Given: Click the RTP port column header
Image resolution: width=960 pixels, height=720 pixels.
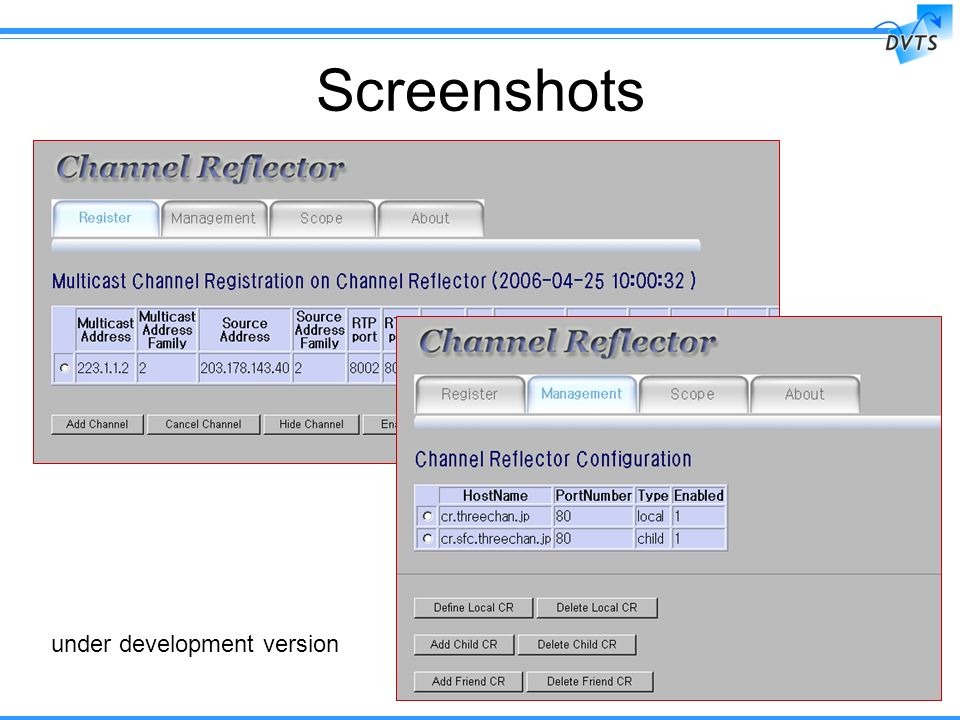Looking at the screenshot, I should [364, 330].
